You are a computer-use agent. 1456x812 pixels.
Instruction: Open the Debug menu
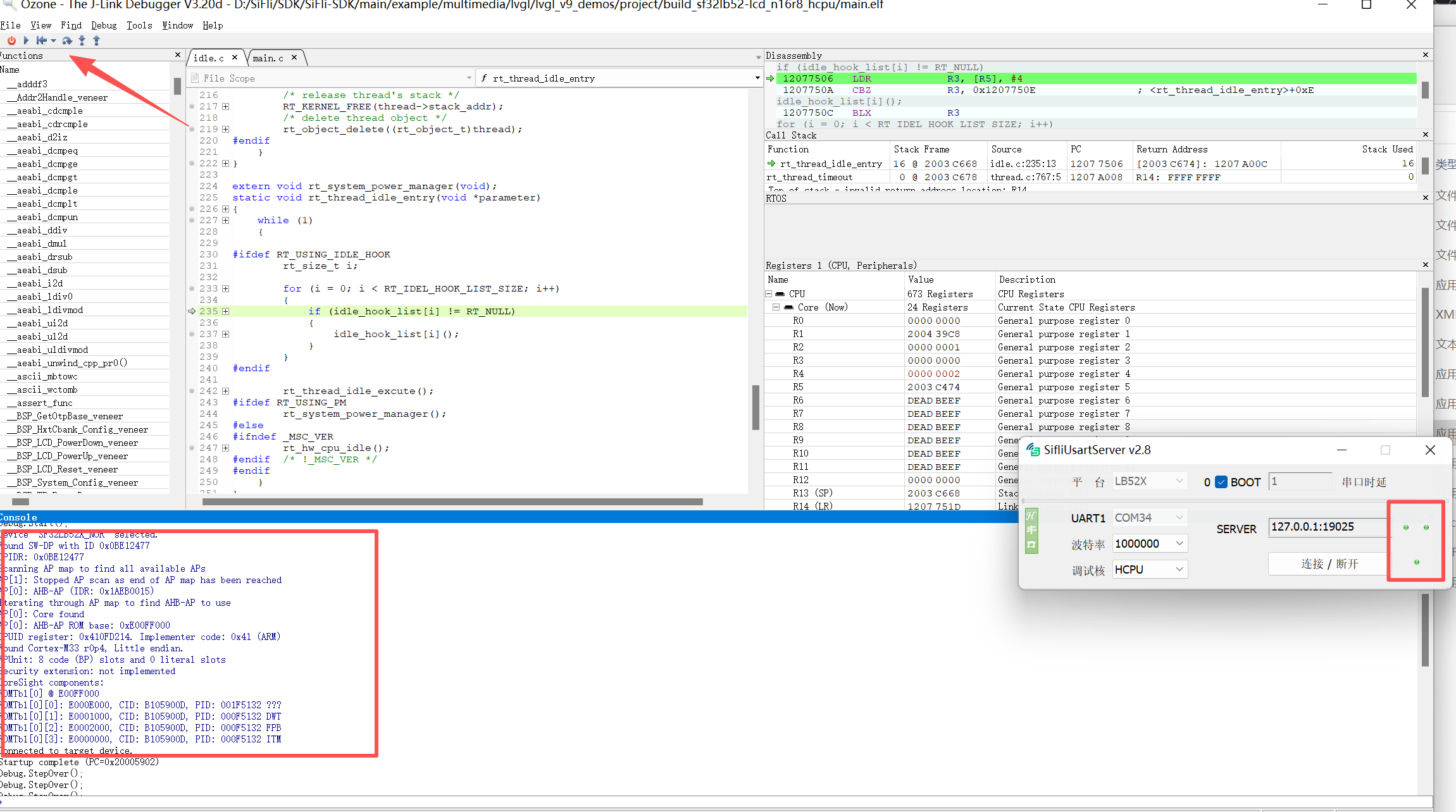coord(104,25)
